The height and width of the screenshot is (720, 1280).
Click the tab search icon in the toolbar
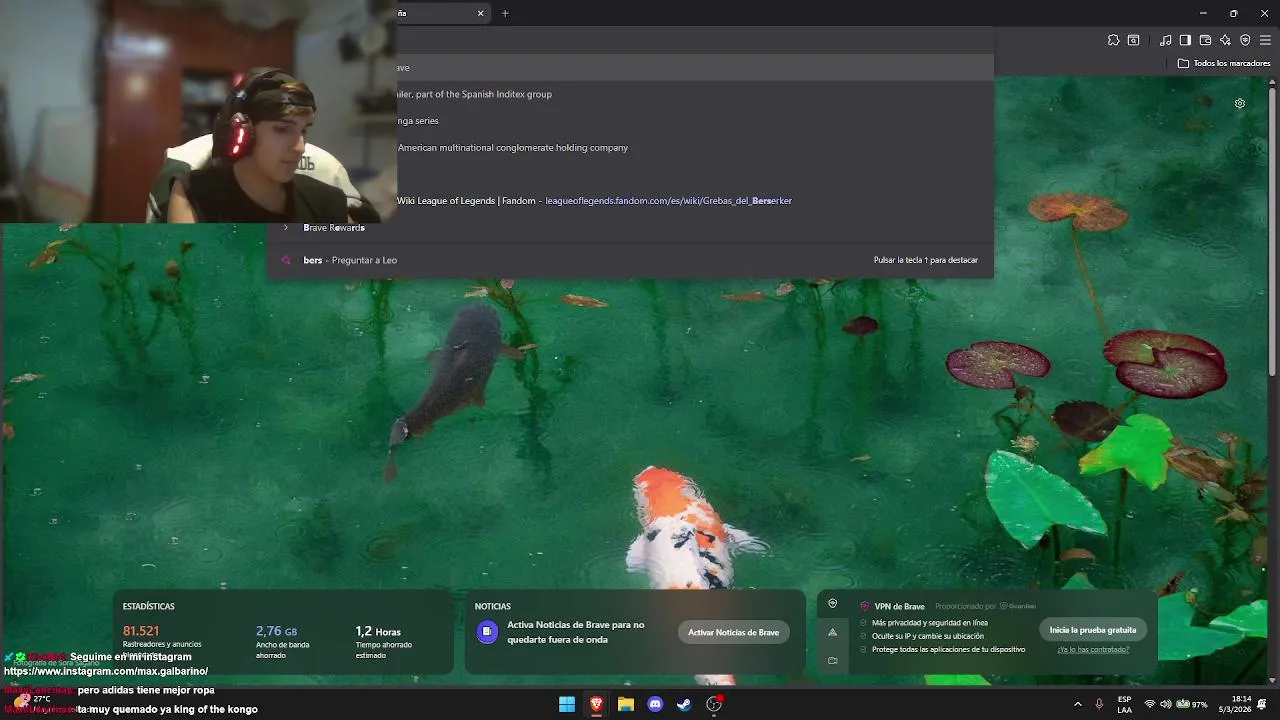(x=1133, y=40)
